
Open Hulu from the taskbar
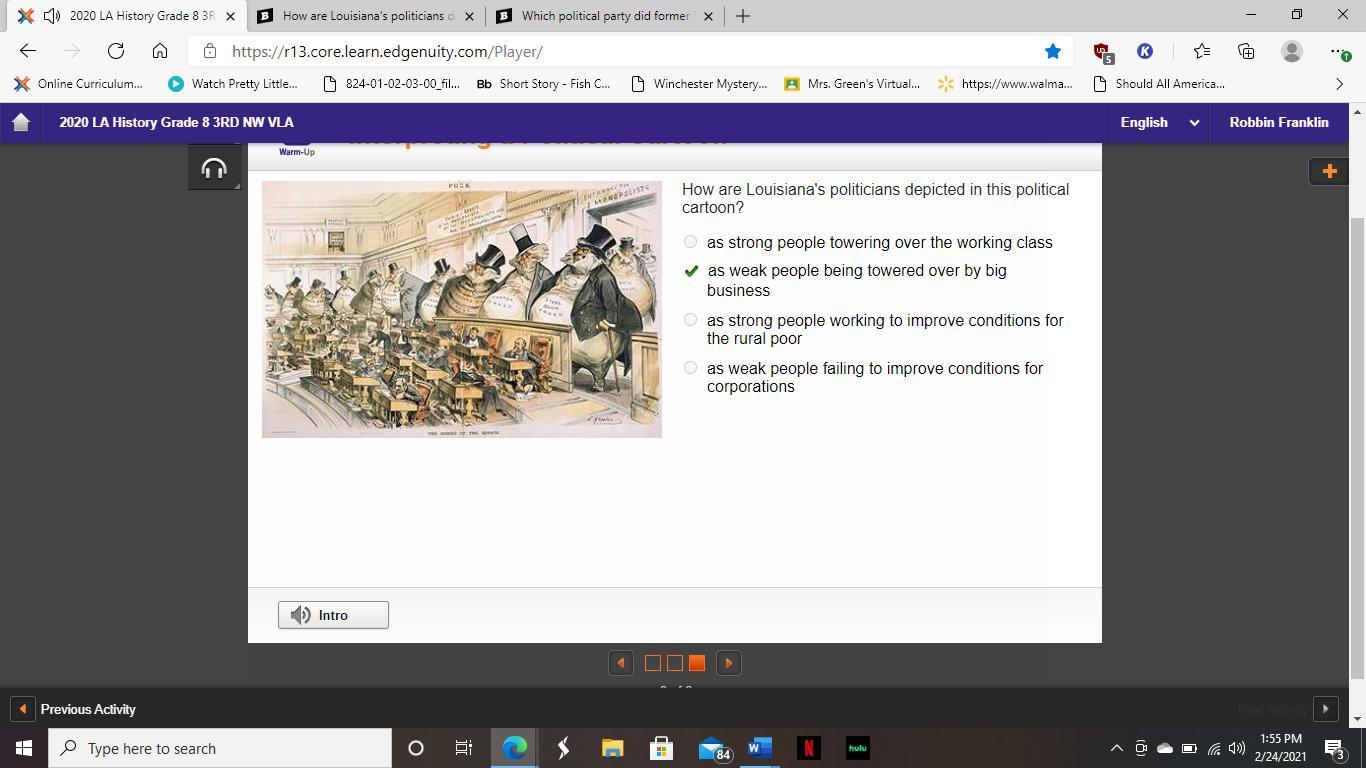tap(857, 748)
